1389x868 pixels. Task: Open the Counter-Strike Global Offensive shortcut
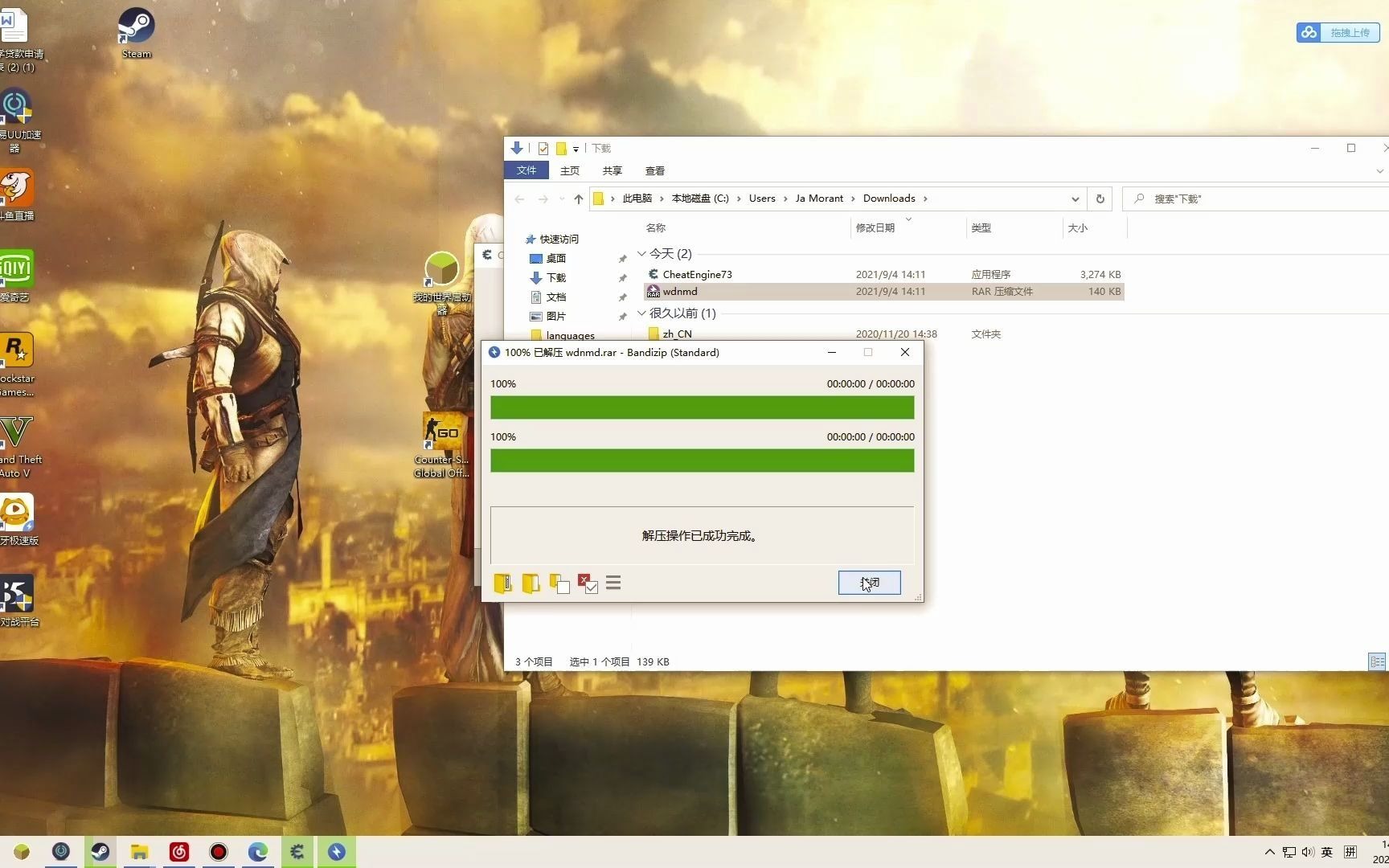point(441,444)
